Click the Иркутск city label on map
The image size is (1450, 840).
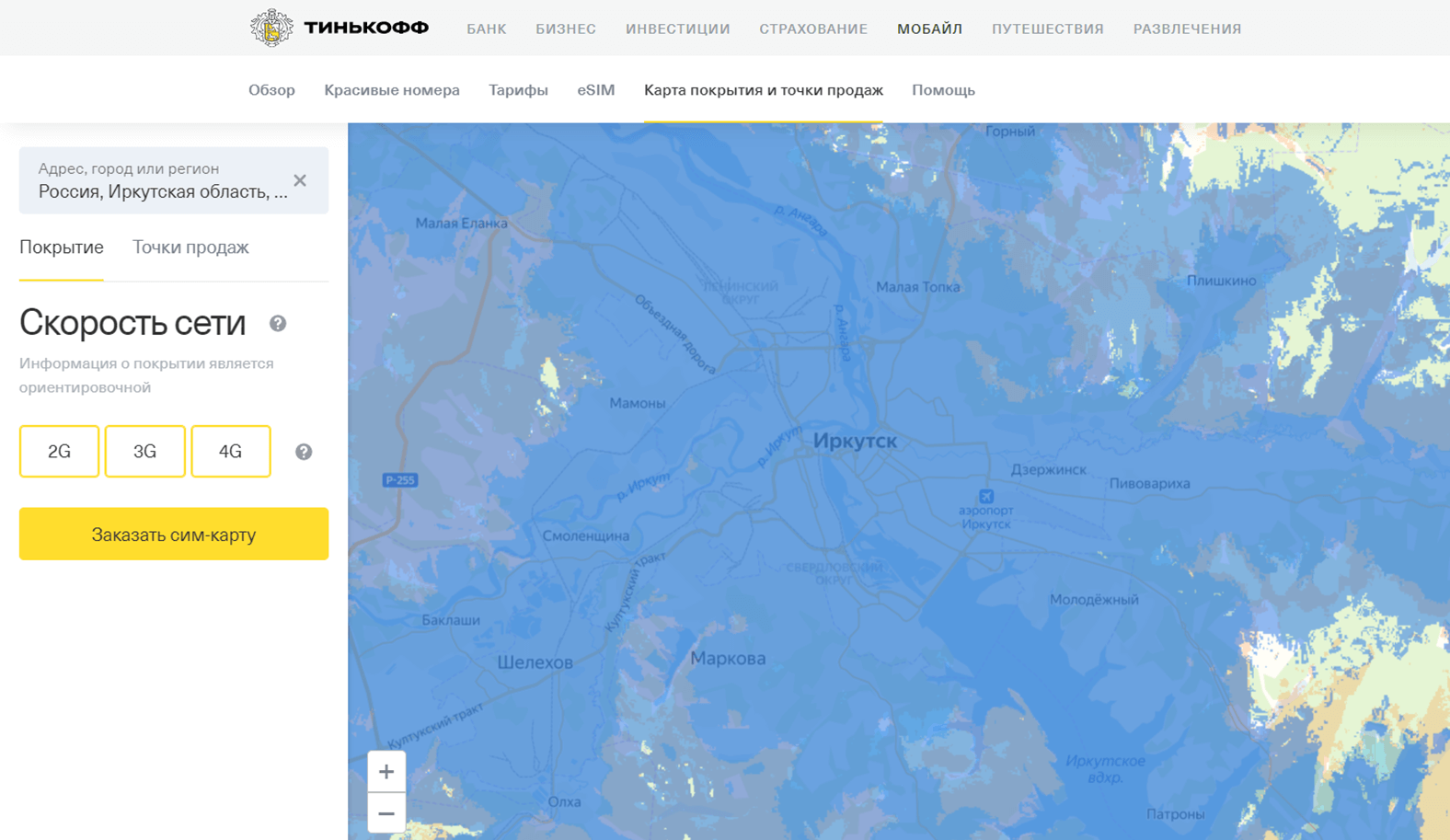point(855,441)
